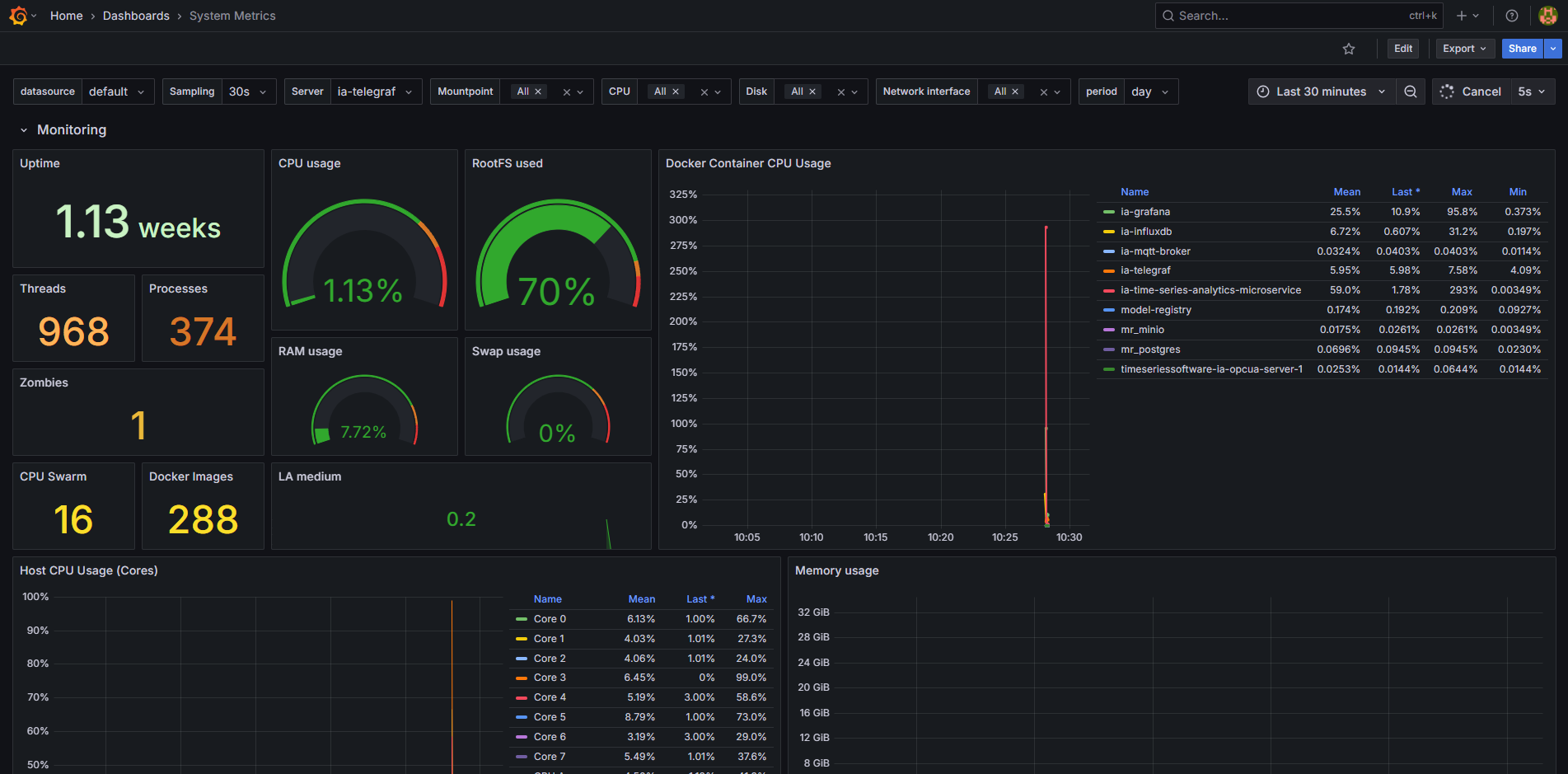
Task: Click Home in the breadcrumb trail
Action: click(x=66, y=15)
